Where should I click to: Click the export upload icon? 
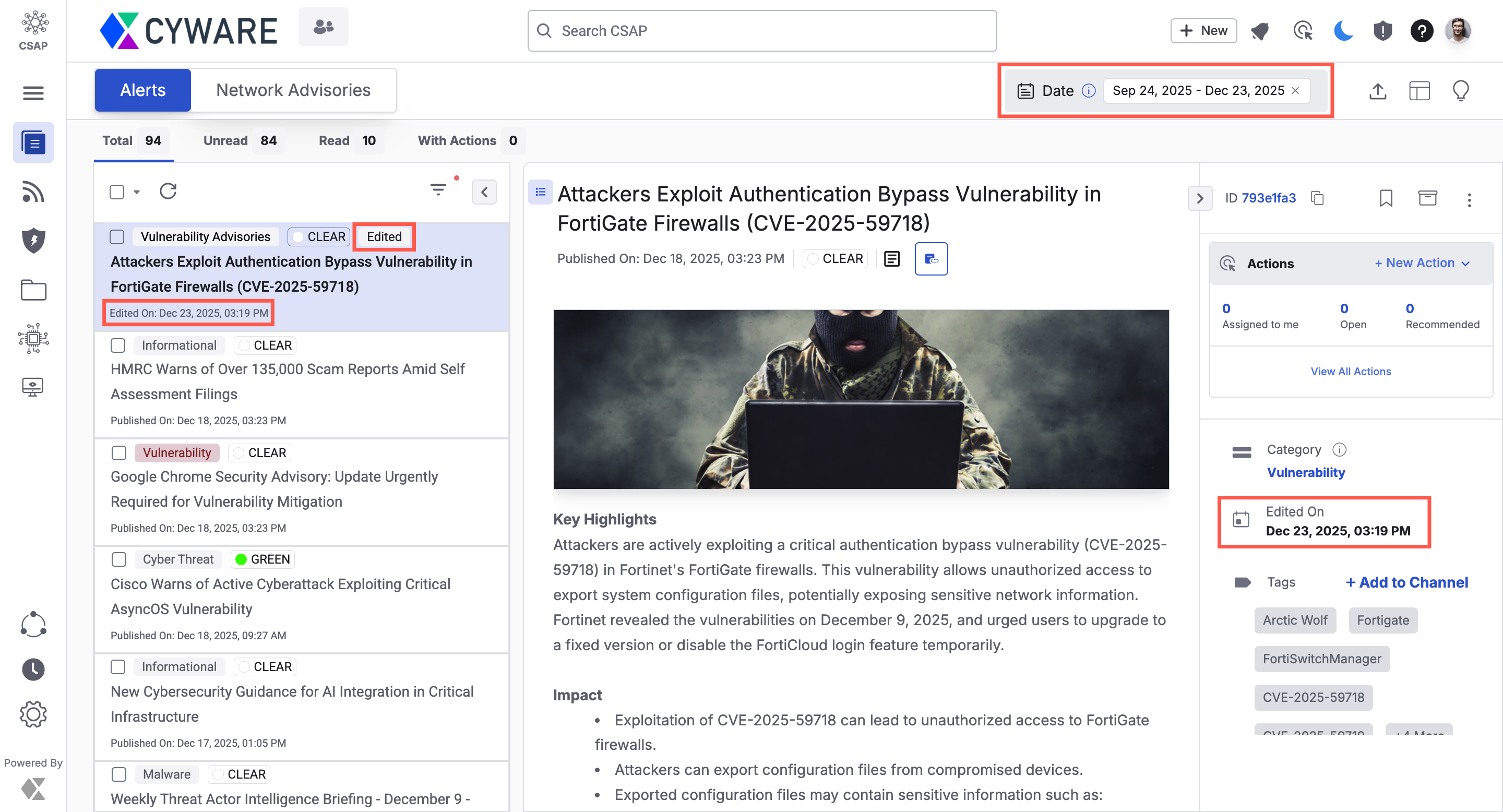(x=1378, y=91)
